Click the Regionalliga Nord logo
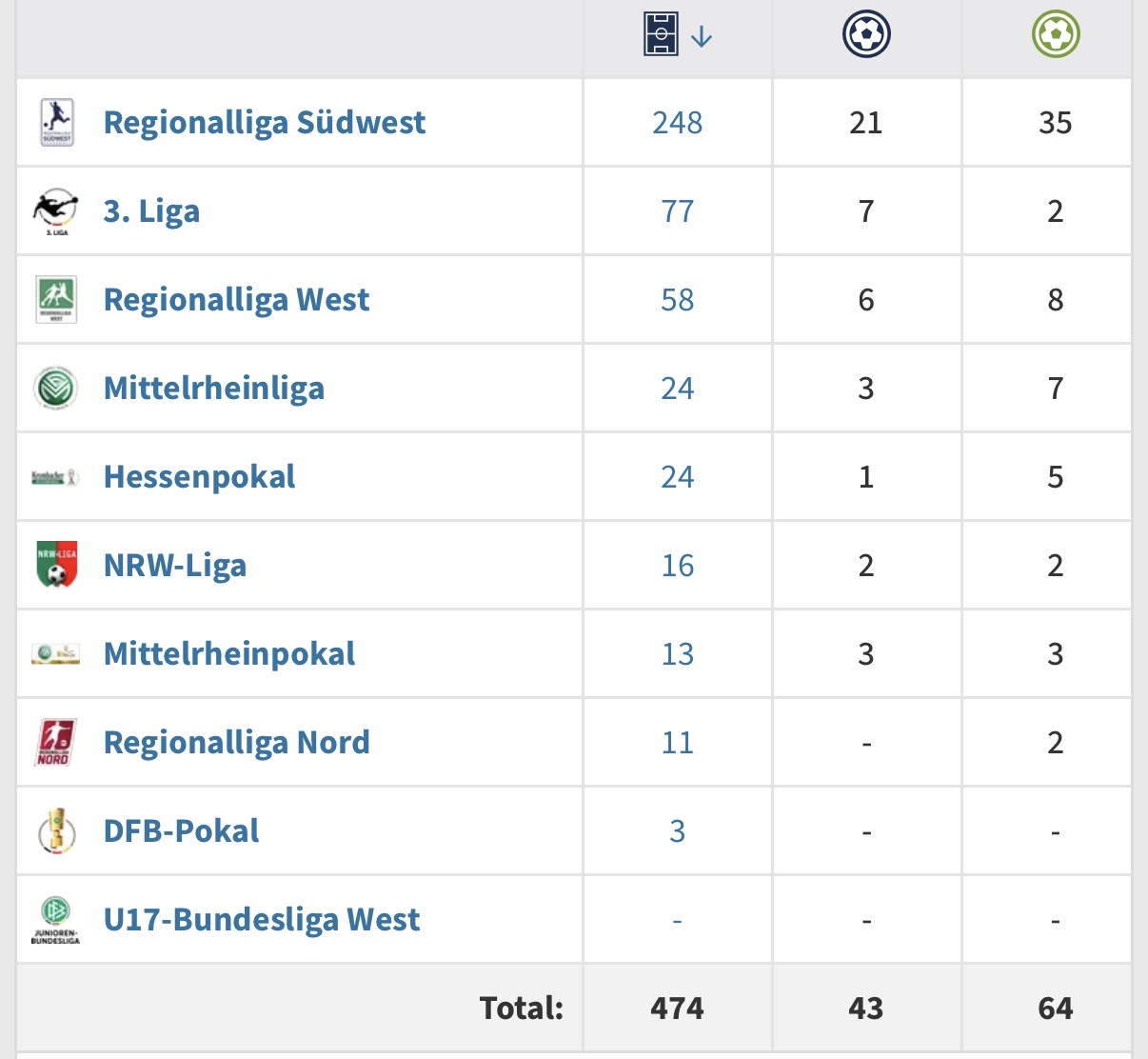The height and width of the screenshot is (1059, 1148). [55, 743]
